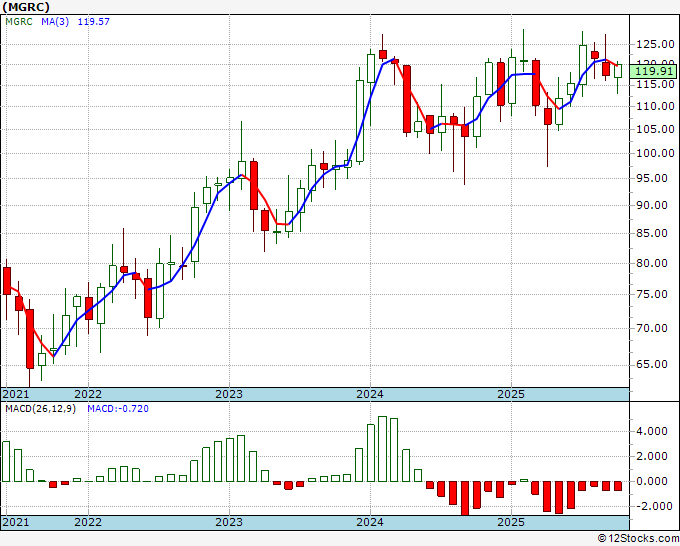680x546 pixels.
Task: Click 2024 on the MACD timeline
Action: [x=370, y=522]
